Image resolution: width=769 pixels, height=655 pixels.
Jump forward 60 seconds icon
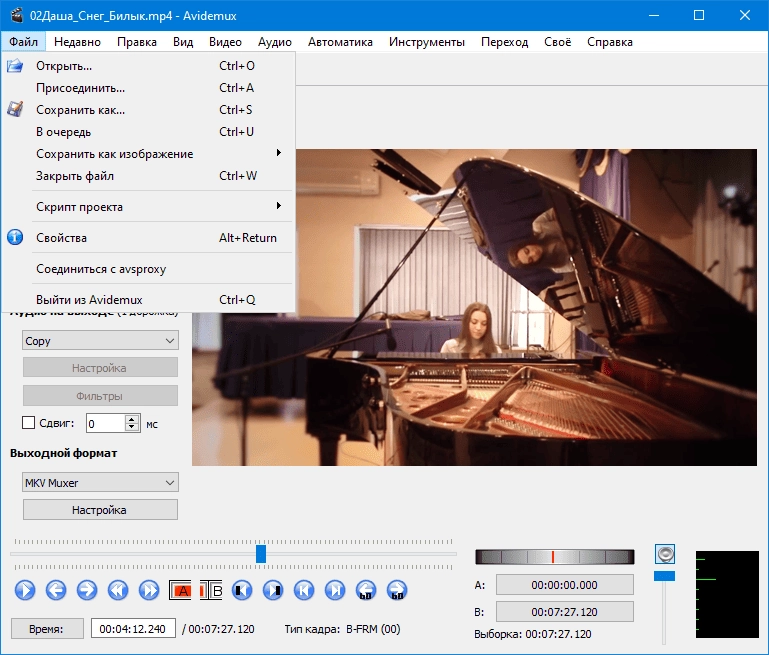[x=397, y=590]
